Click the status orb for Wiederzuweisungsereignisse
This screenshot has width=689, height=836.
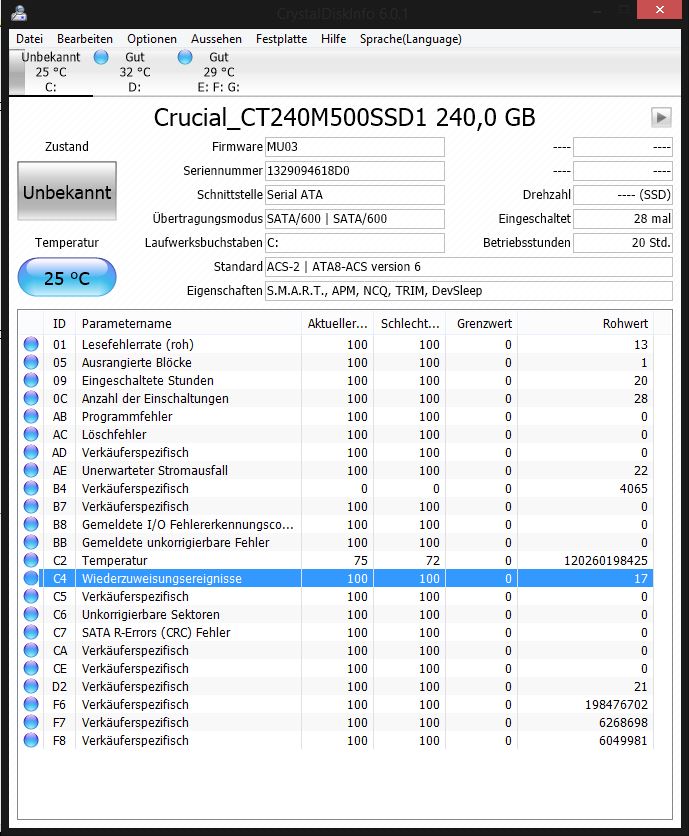(x=31, y=578)
